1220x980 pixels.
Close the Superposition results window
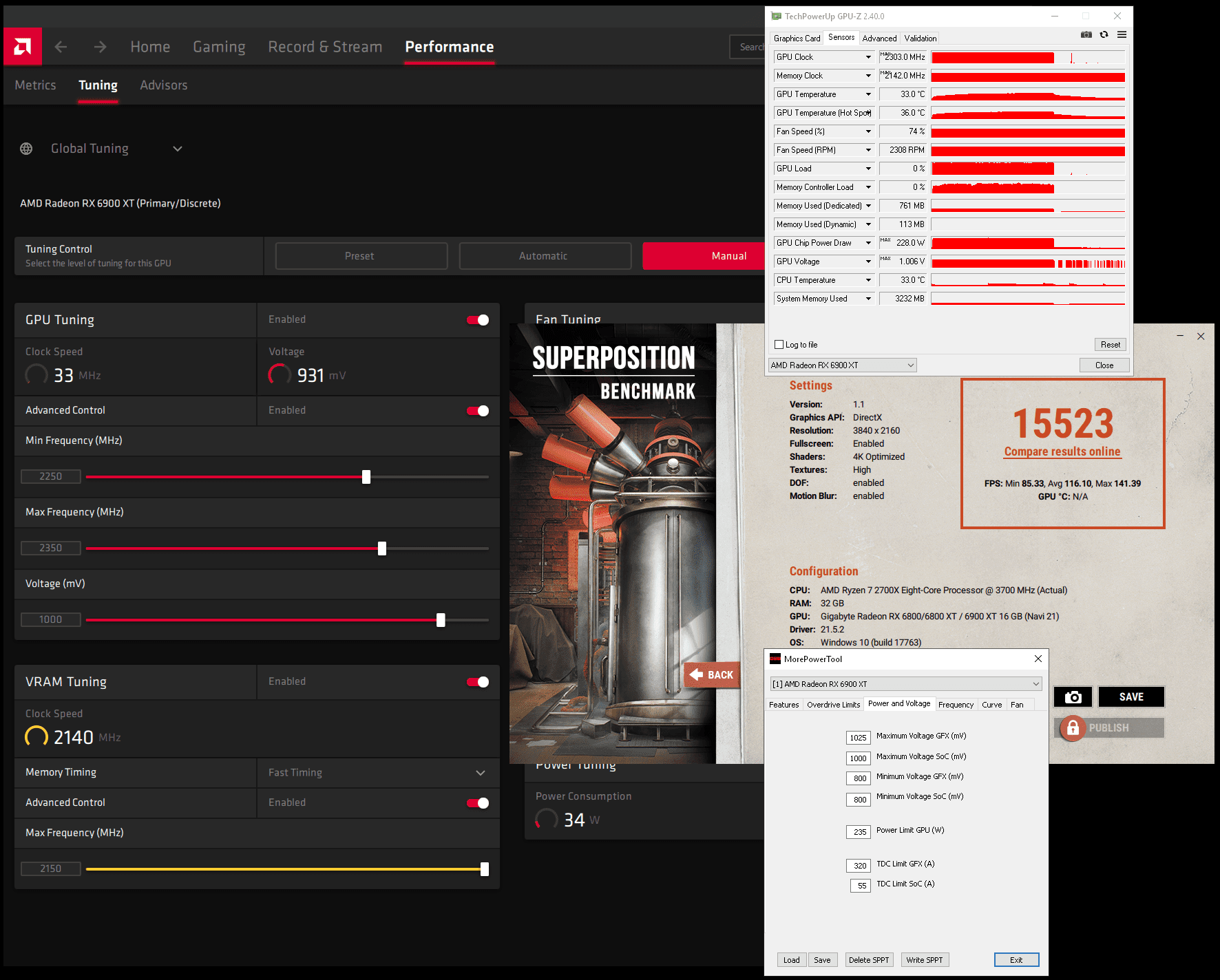point(1201,336)
